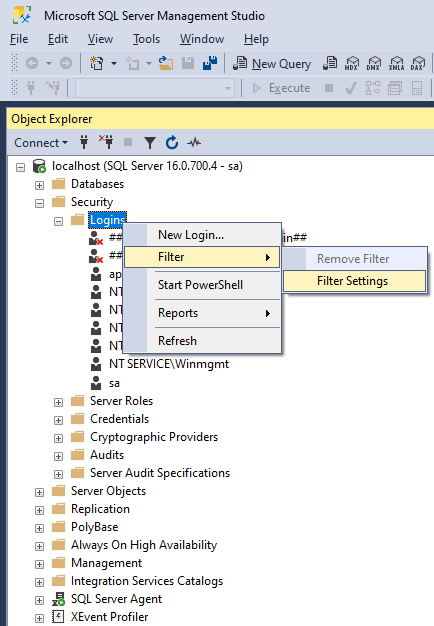Choose Start PowerShell in the context menu
Image resolution: width=434 pixels, height=626 pixels.
[x=203, y=285]
